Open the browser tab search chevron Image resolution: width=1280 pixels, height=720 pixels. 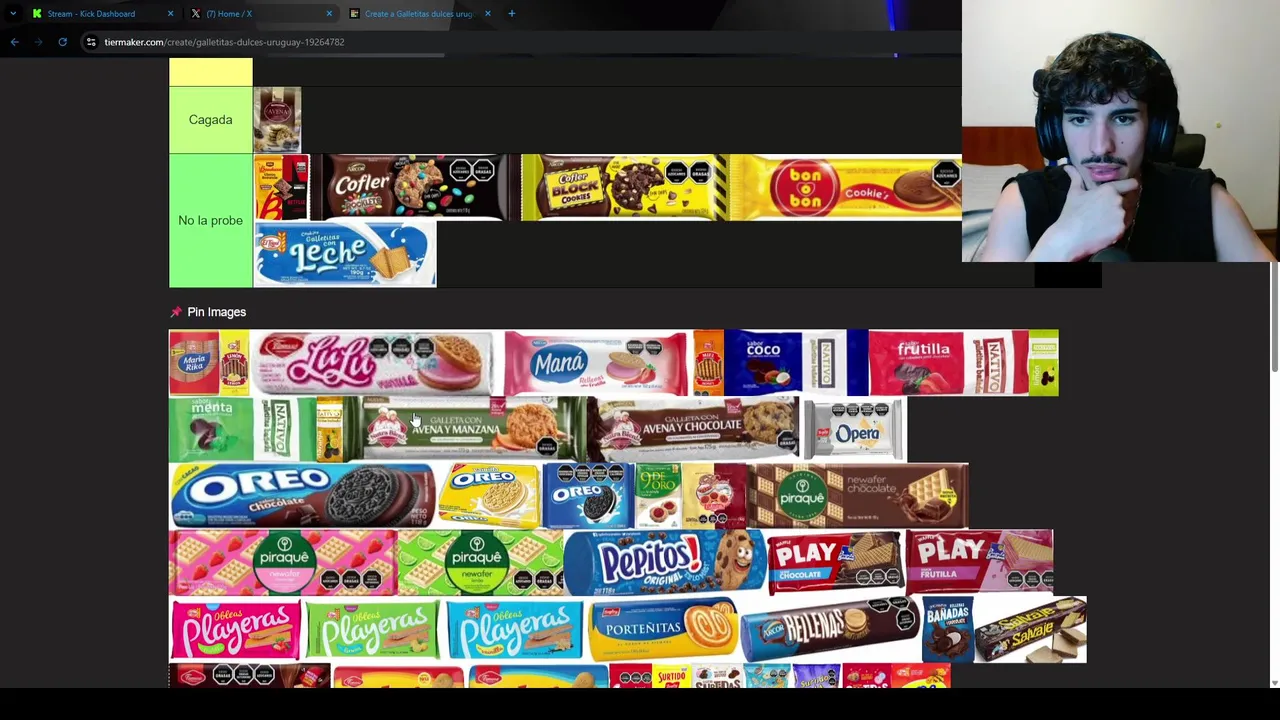(13, 13)
